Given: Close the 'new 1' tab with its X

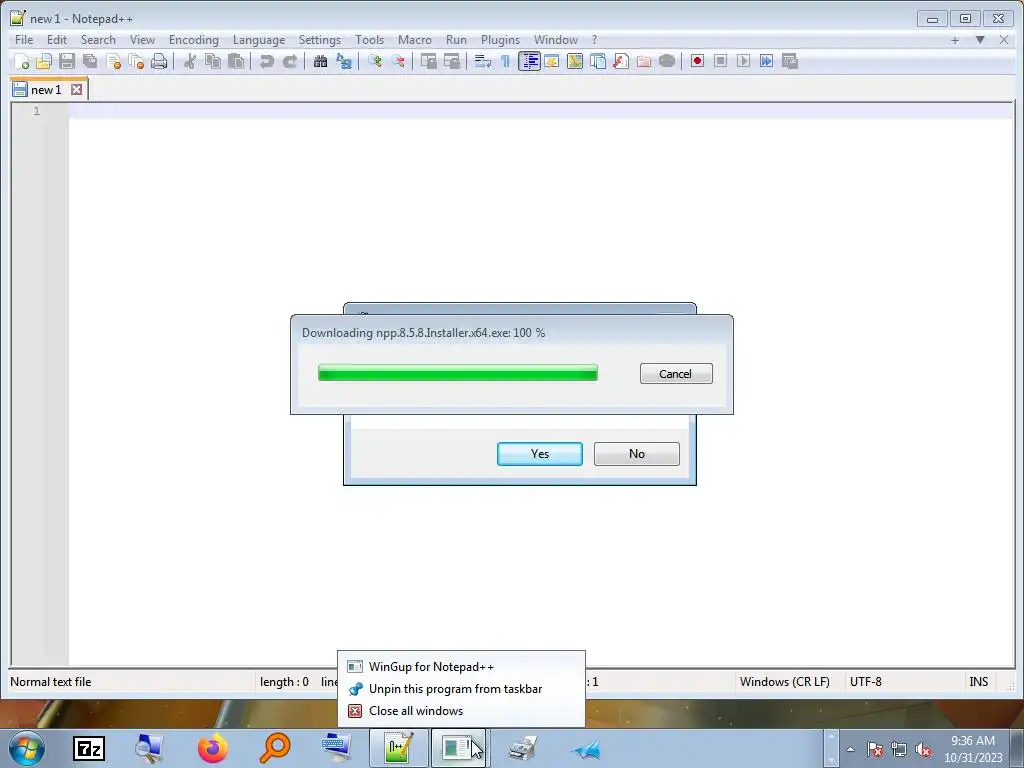Looking at the screenshot, I should [76, 89].
